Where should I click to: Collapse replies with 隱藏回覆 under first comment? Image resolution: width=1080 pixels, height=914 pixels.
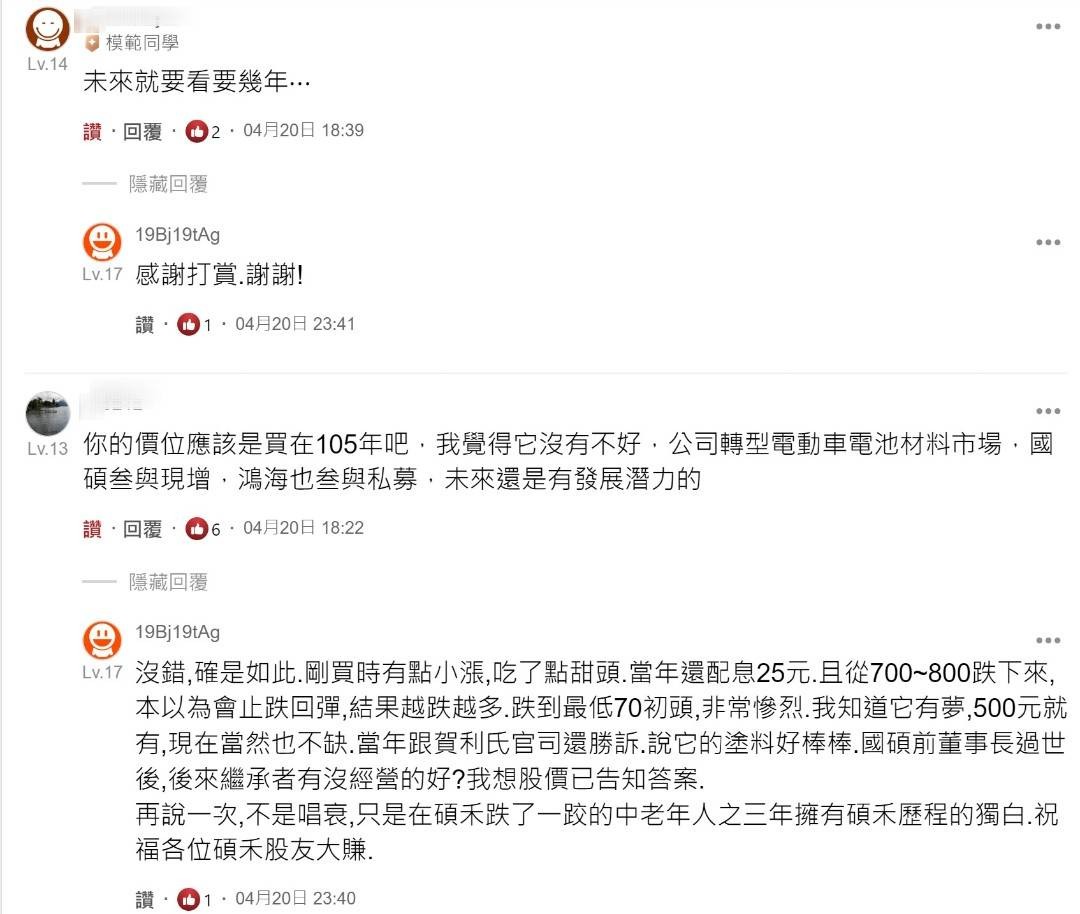[168, 184]
